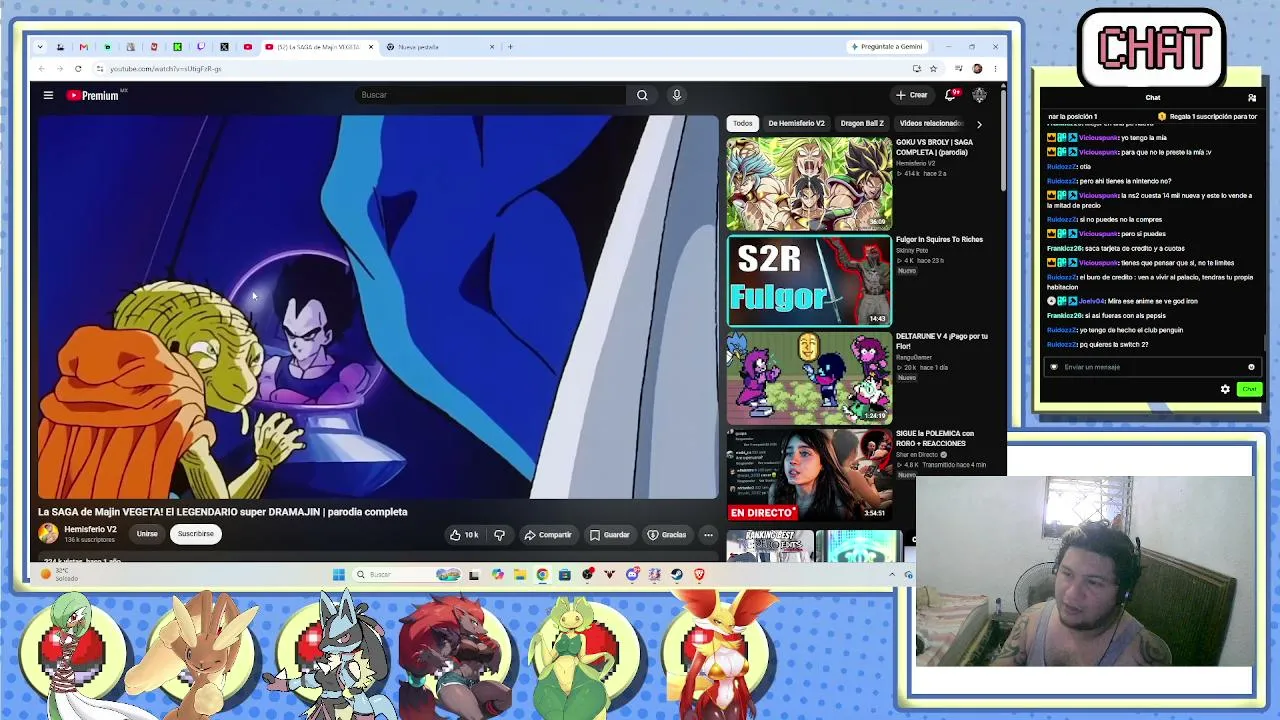Focus the YouTube Buscar search field
1280x720 pixels.
tap(490, 95)
